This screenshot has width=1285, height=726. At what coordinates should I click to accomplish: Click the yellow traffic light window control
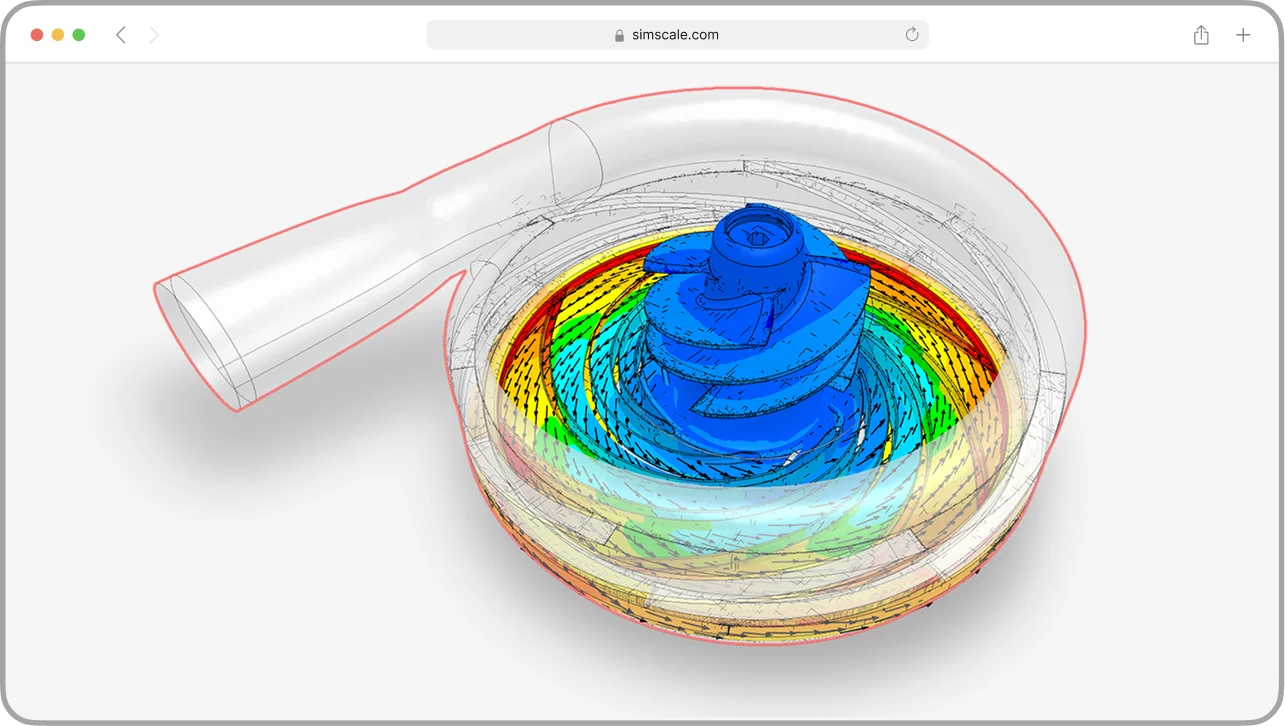pos(57,33)
